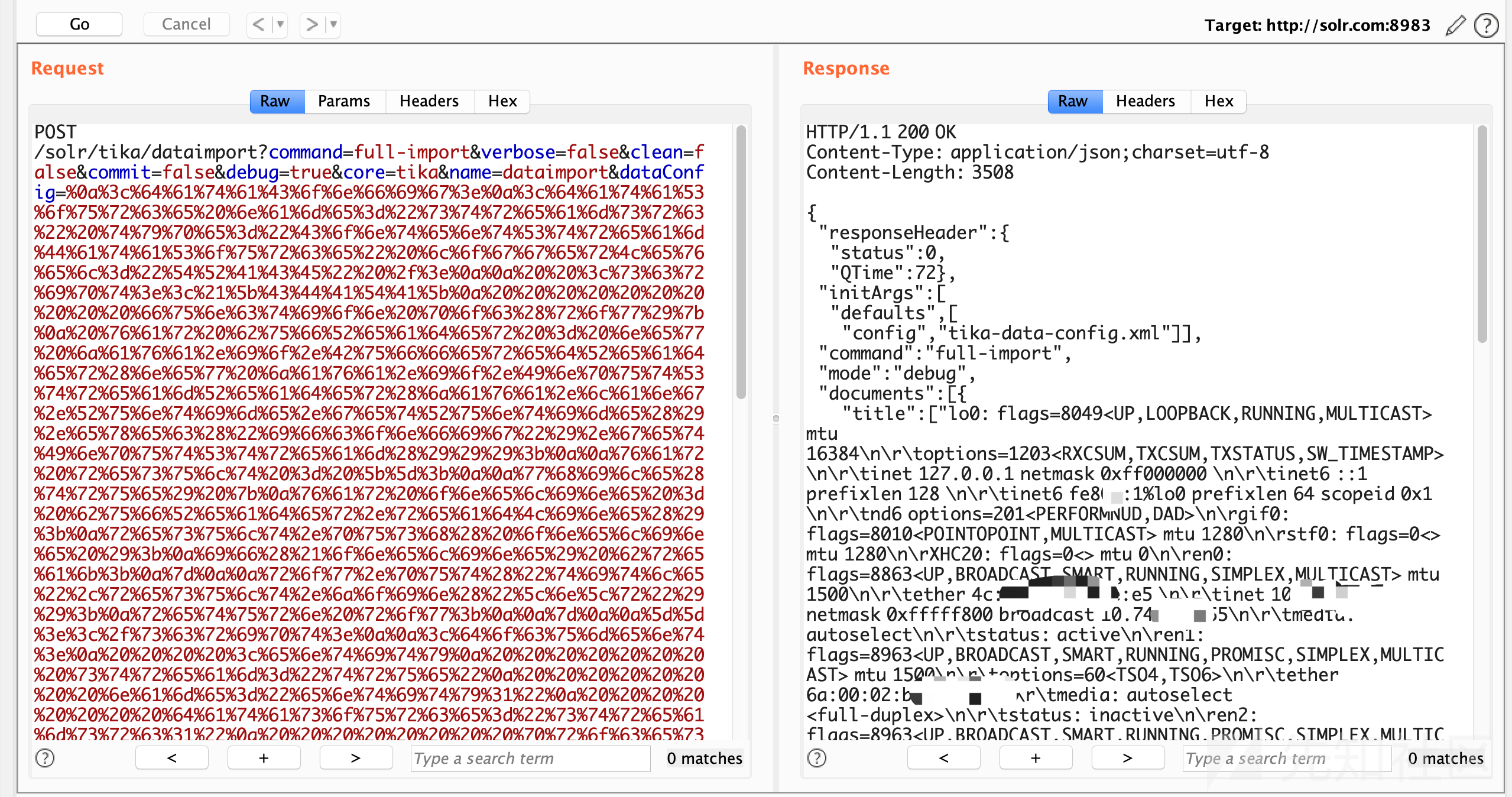Click the tika-data-config.xml config line
The width and height of the screenshot is (1512, 797).
pos(1021,333)
